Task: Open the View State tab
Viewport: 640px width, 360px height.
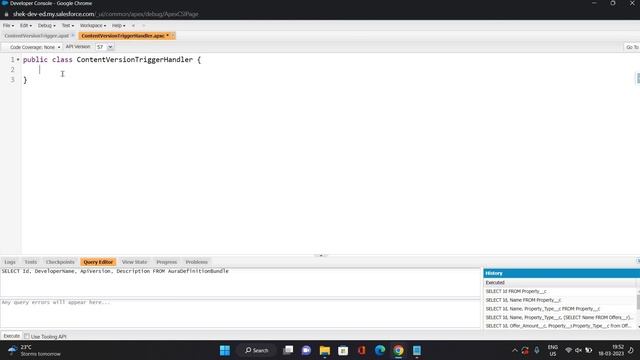Action: coord(134,262)
